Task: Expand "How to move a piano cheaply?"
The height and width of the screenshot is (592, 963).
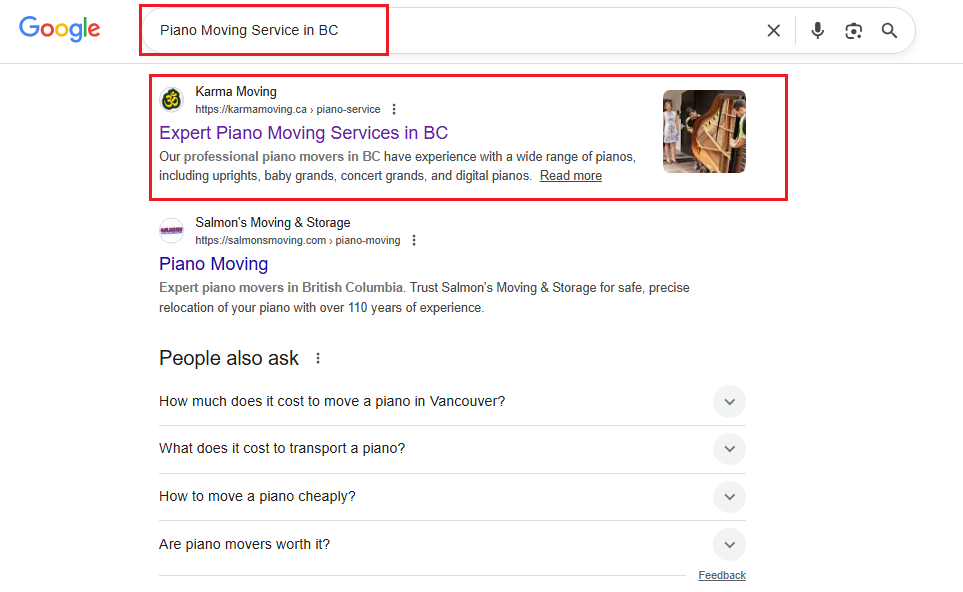Action: [729, 497]
